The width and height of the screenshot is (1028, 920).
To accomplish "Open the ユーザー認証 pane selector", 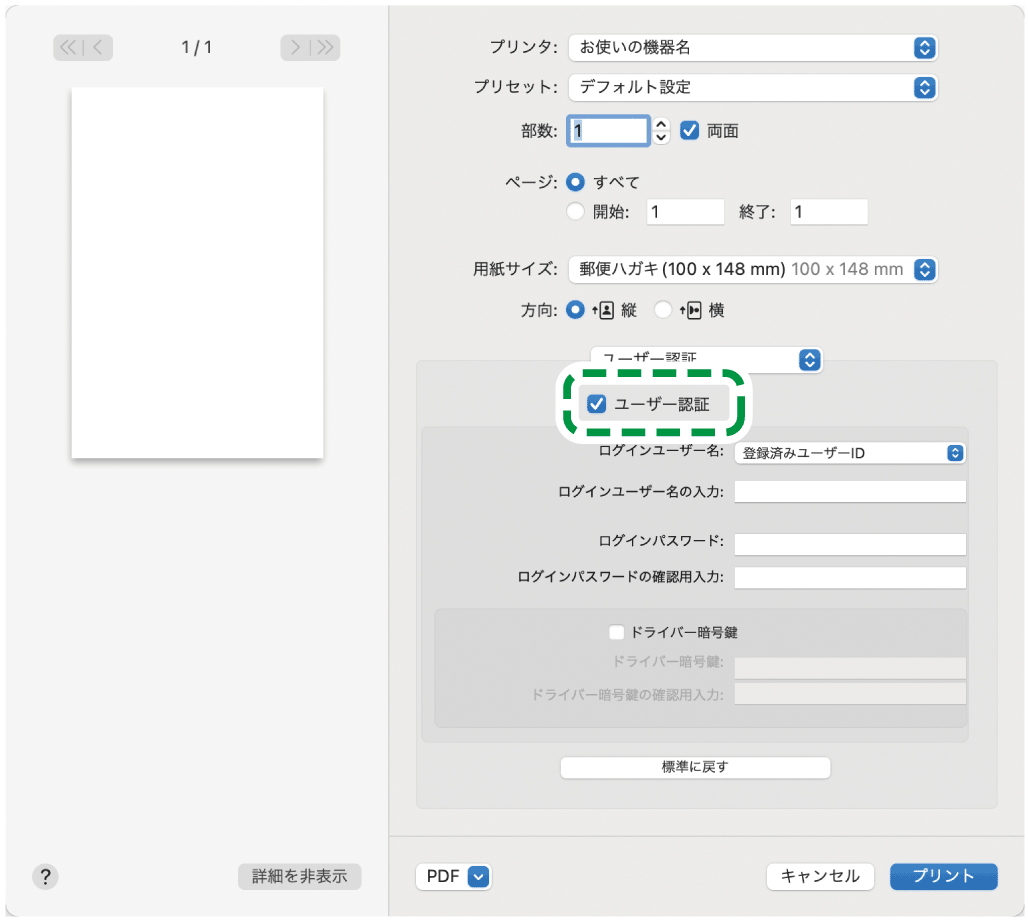I will point(810,360).
